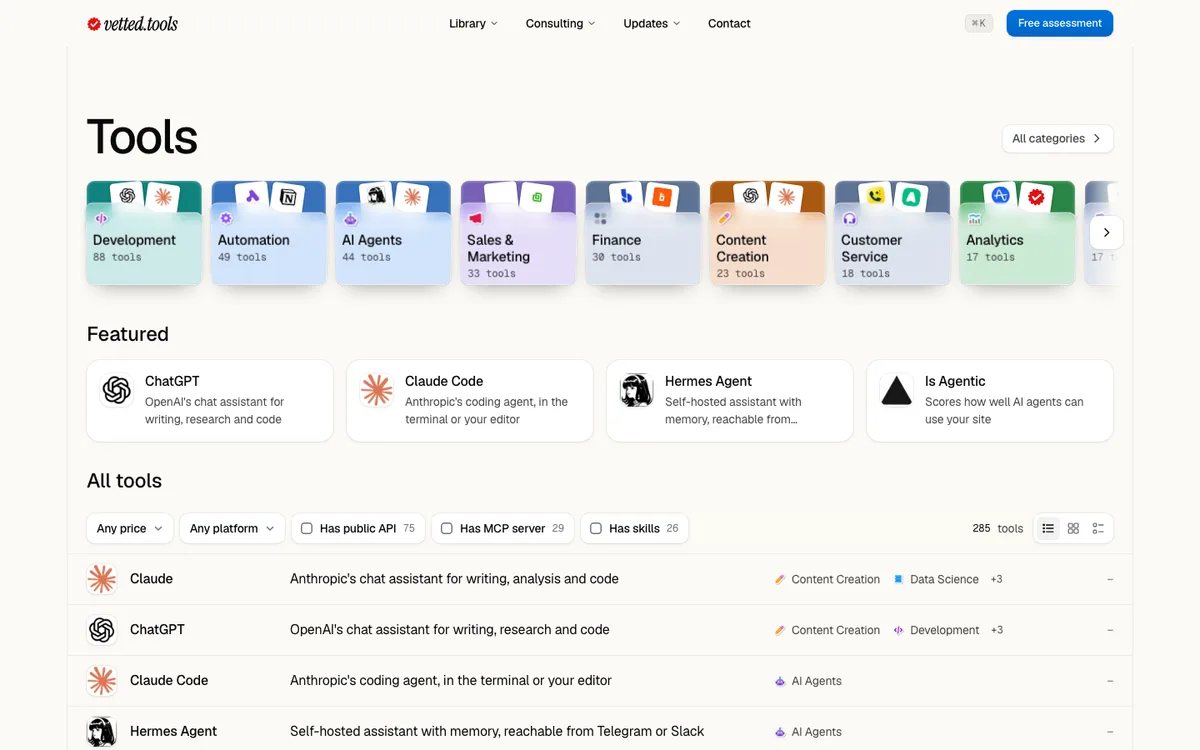Open the Finance category card

tap(643, 233)
